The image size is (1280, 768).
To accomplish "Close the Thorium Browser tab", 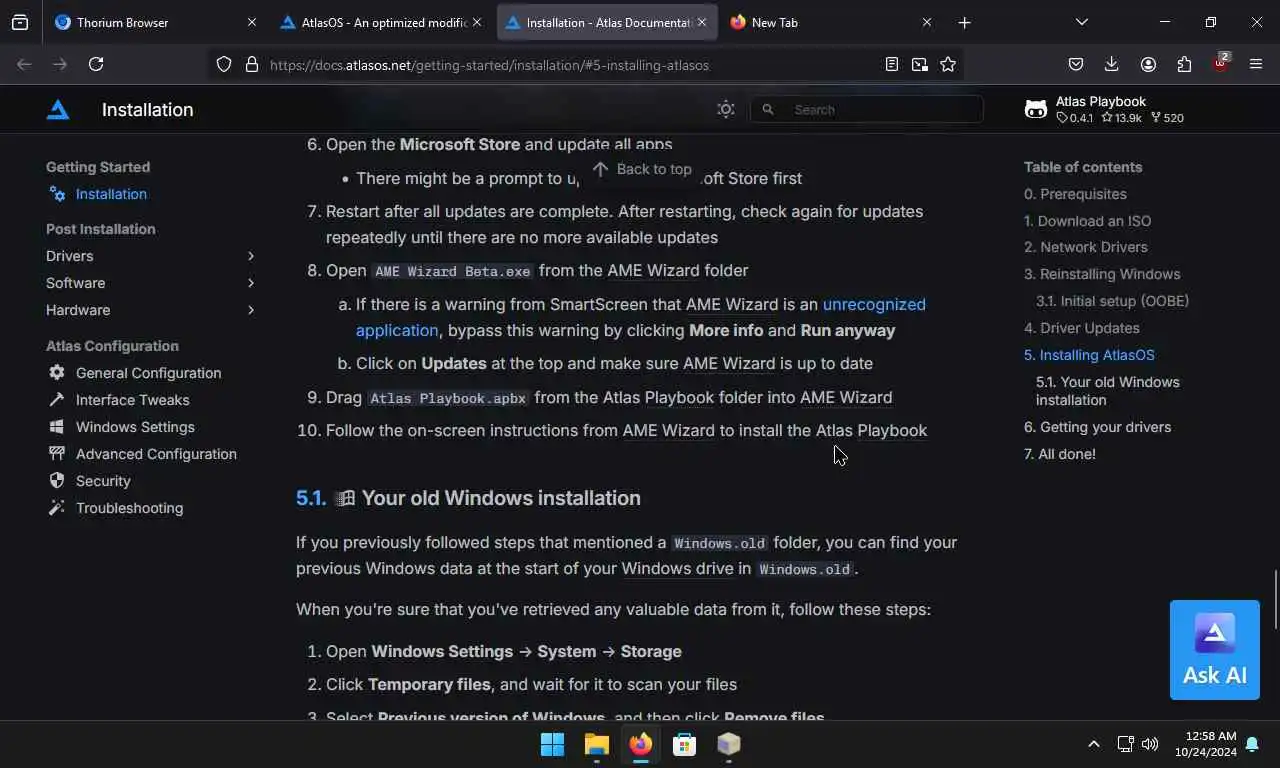I will coord(252,22).
